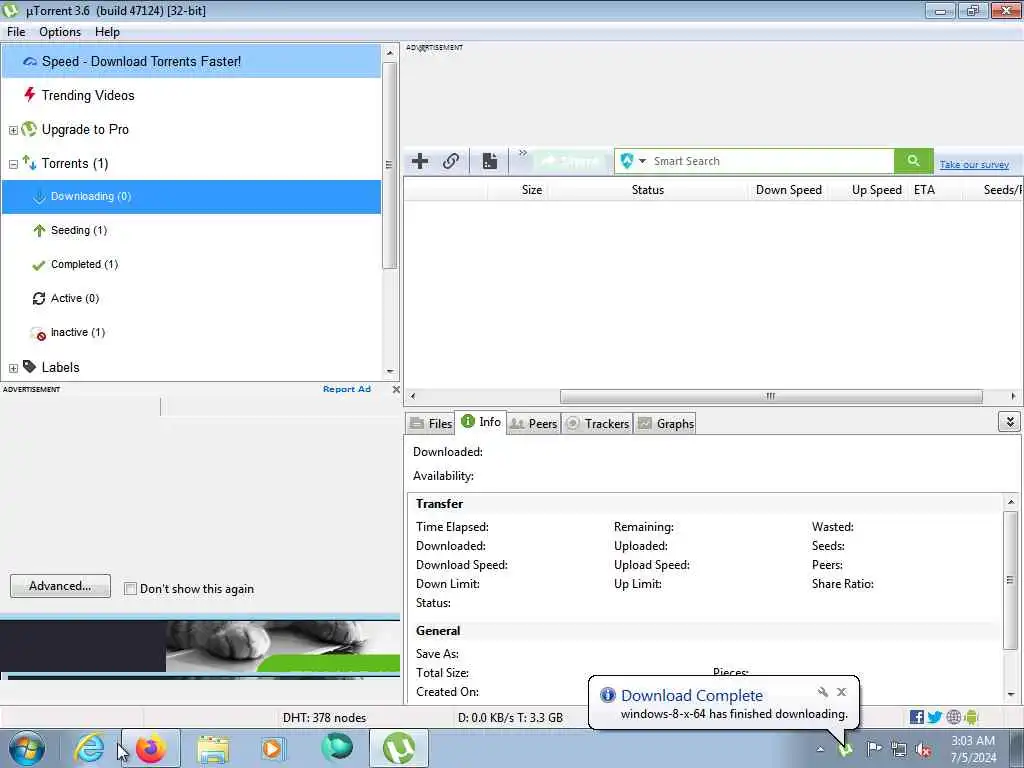Select the Downloading (0) category
This screenshot has width=1024, height=768.
click(x=191, y=197)
